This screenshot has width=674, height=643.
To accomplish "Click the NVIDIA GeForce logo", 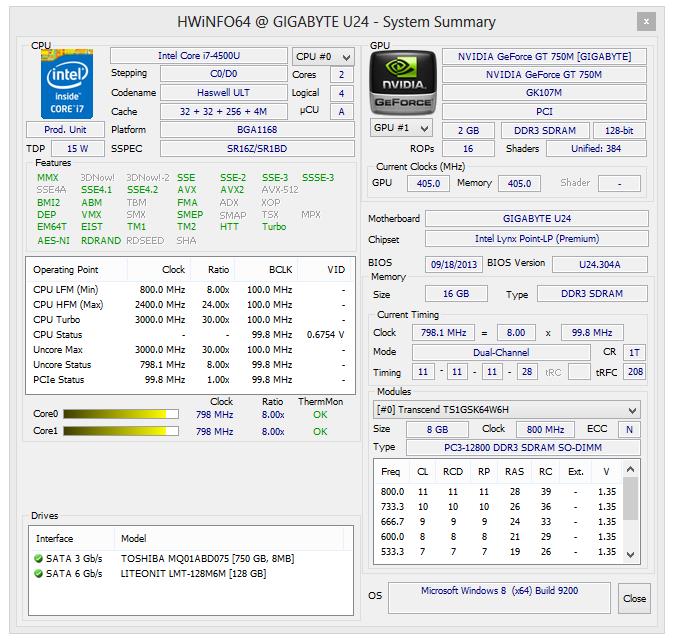I will pos(403,83).
